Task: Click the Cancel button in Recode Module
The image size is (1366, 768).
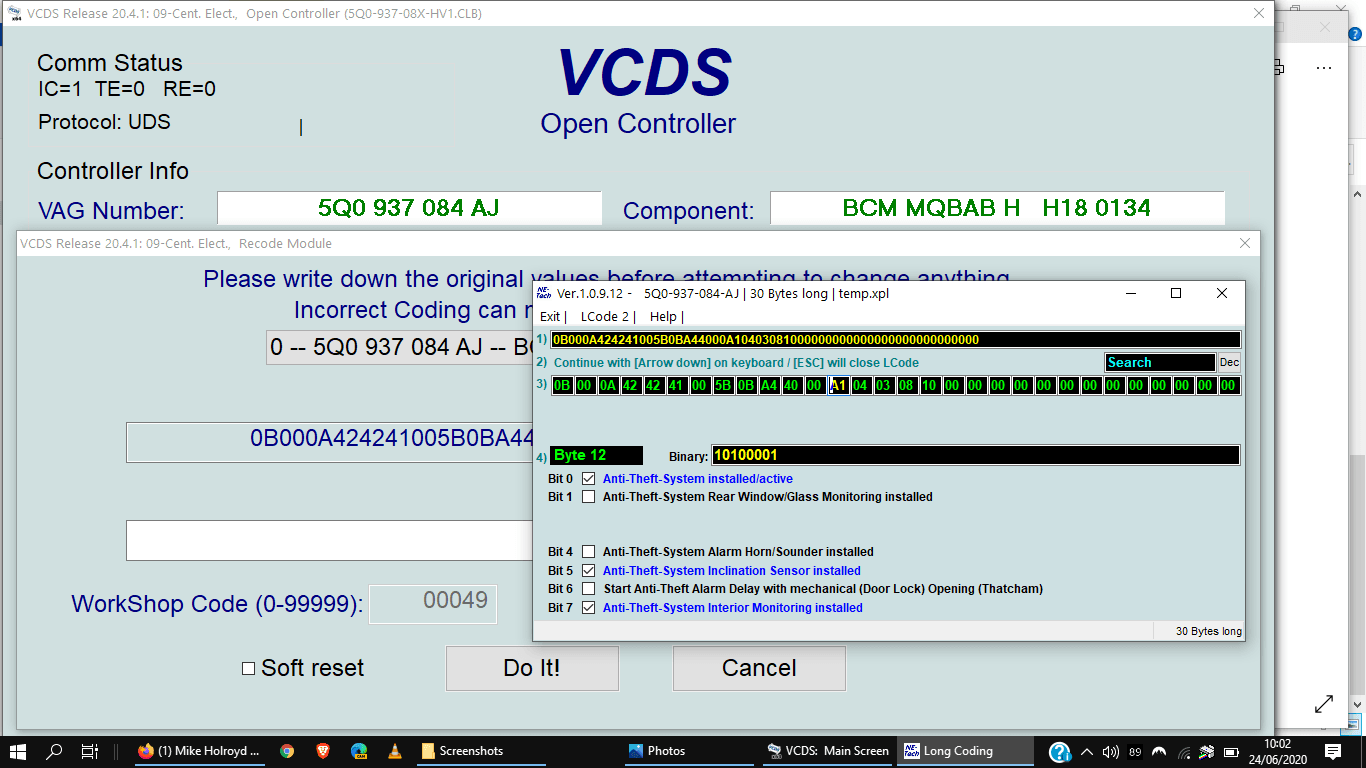Action: (x=759, y=668)
